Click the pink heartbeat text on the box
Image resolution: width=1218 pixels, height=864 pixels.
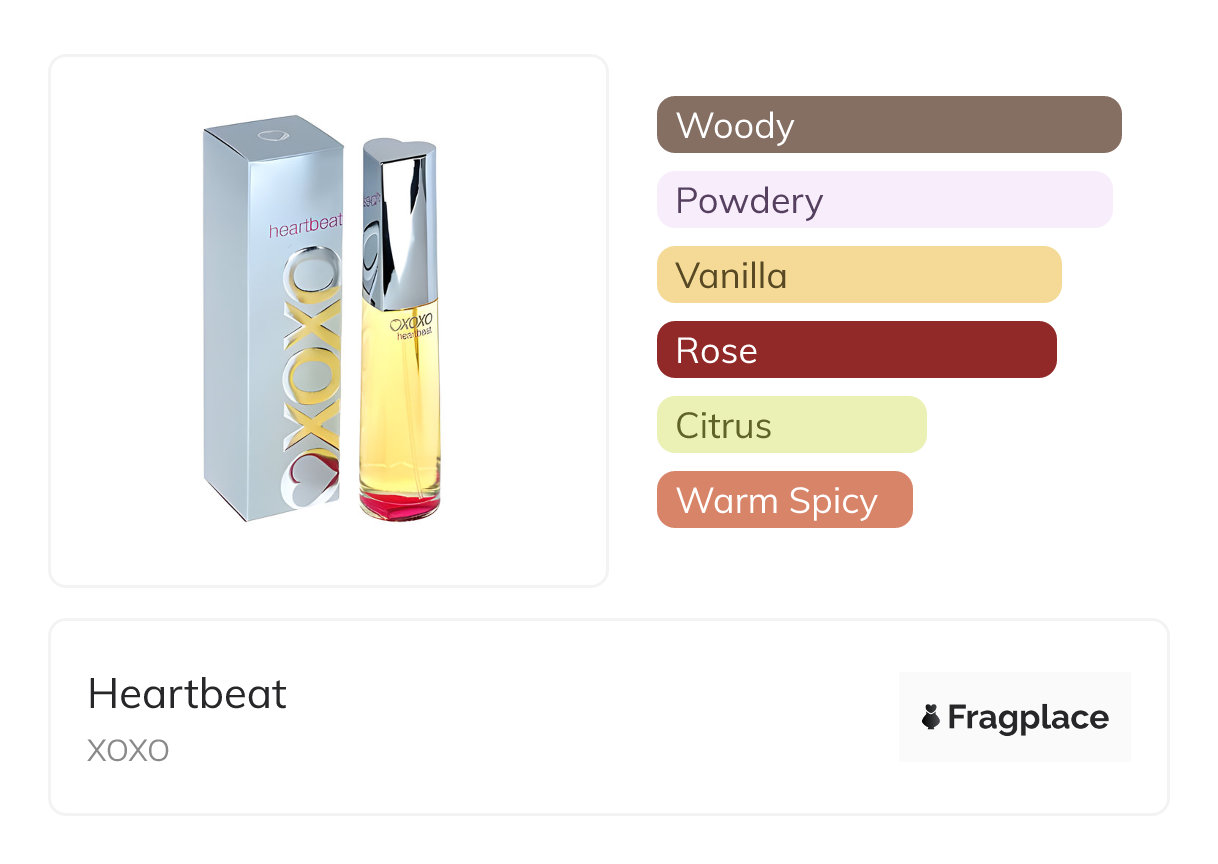[x=305, y=229]
